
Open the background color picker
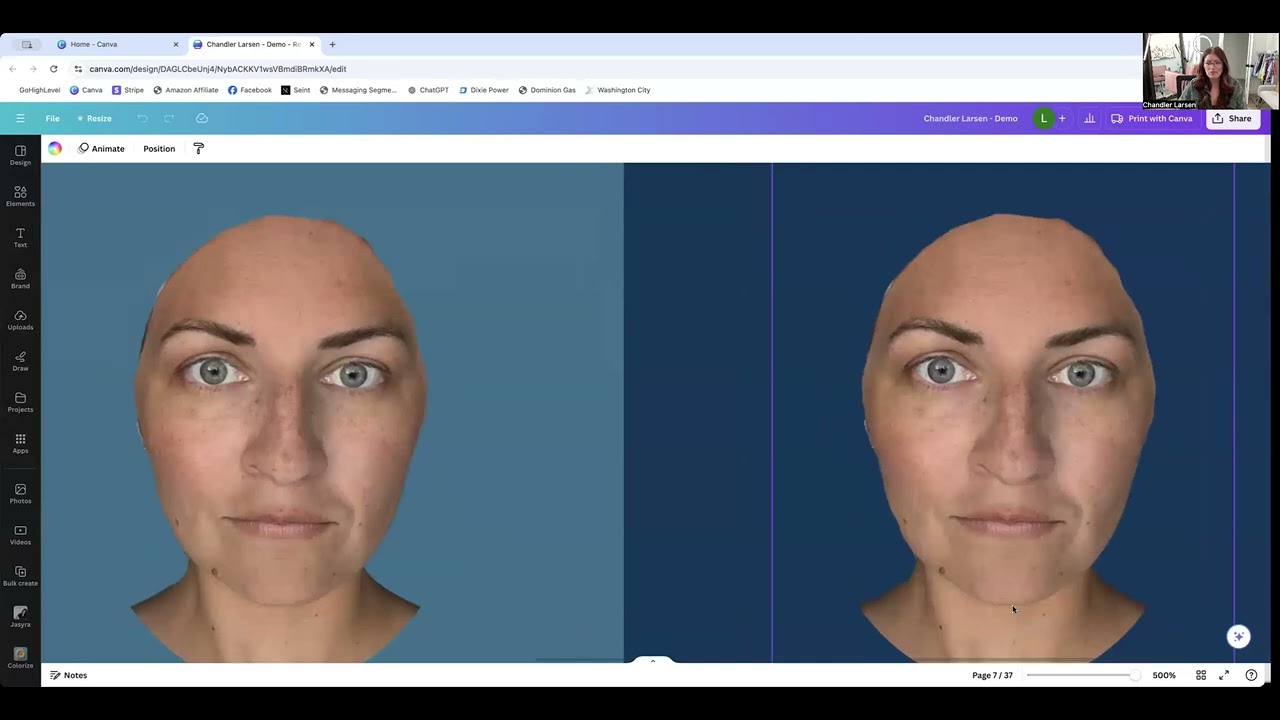point(55,148)
